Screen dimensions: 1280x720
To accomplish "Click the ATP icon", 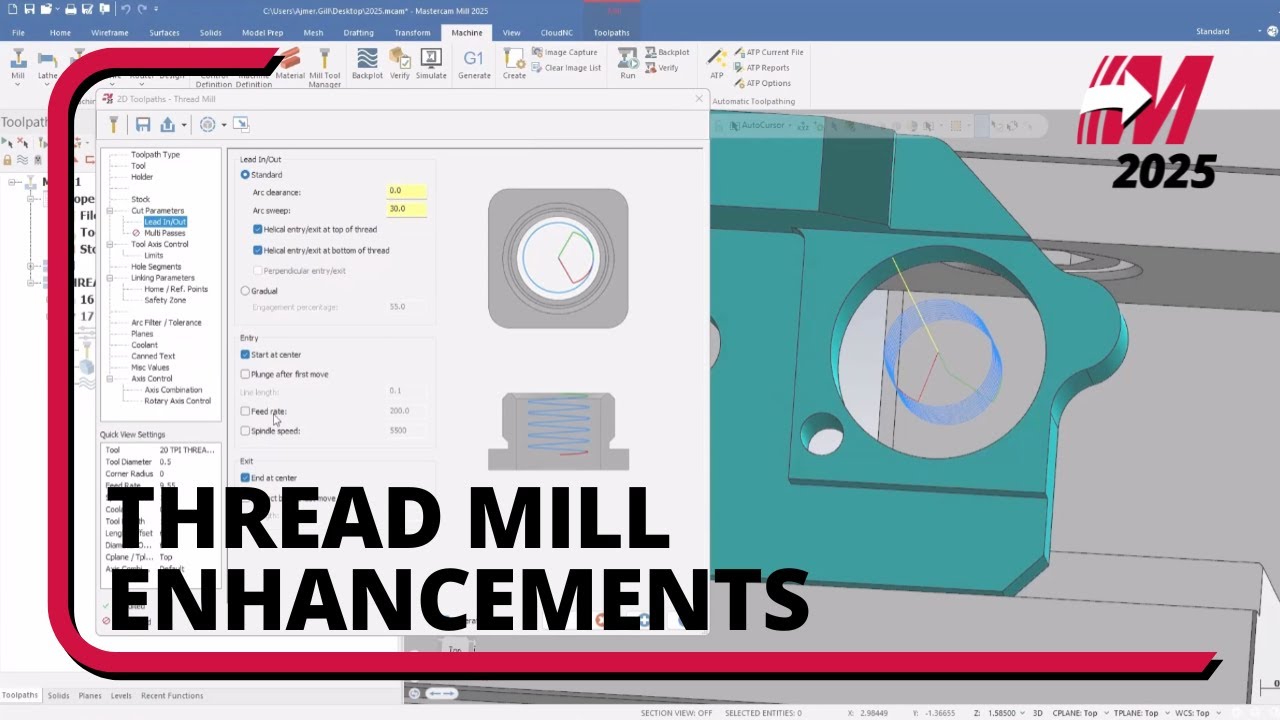I will point(716,64).
